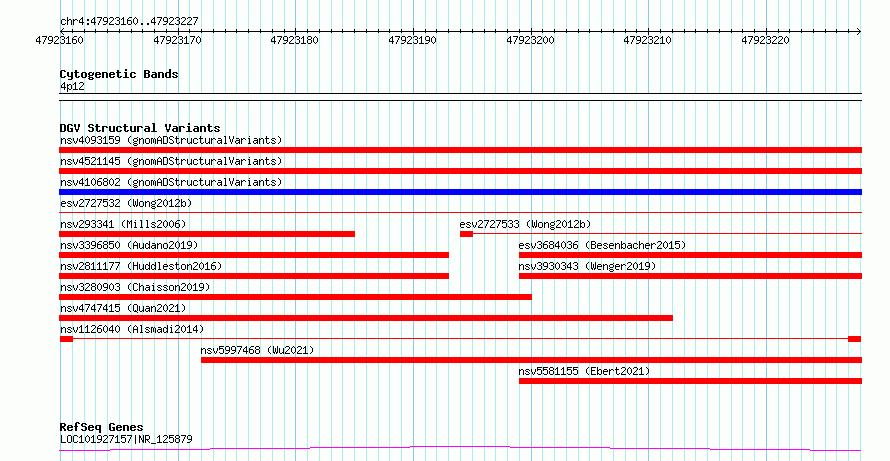Open the nsv1126040 (Alsmadi2014) label
Viewport: 890px width, 461px height.
[x=132, y=329]
